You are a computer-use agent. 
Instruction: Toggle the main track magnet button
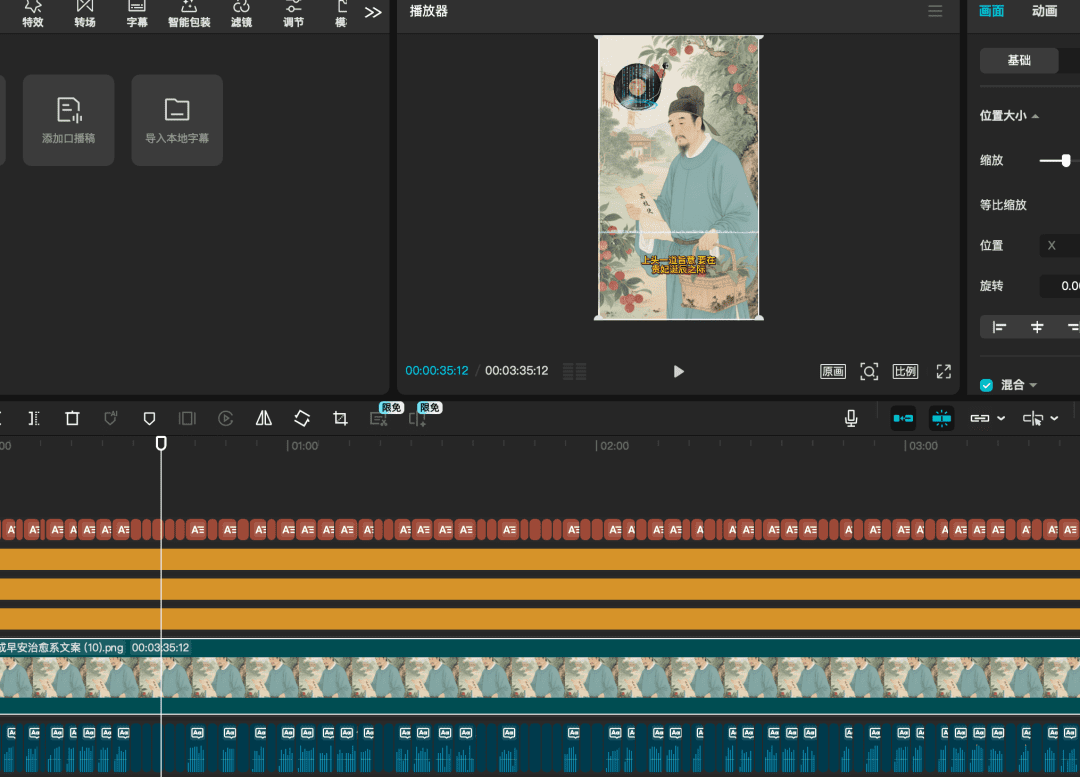pyautogui.click(x=903, y=418)
